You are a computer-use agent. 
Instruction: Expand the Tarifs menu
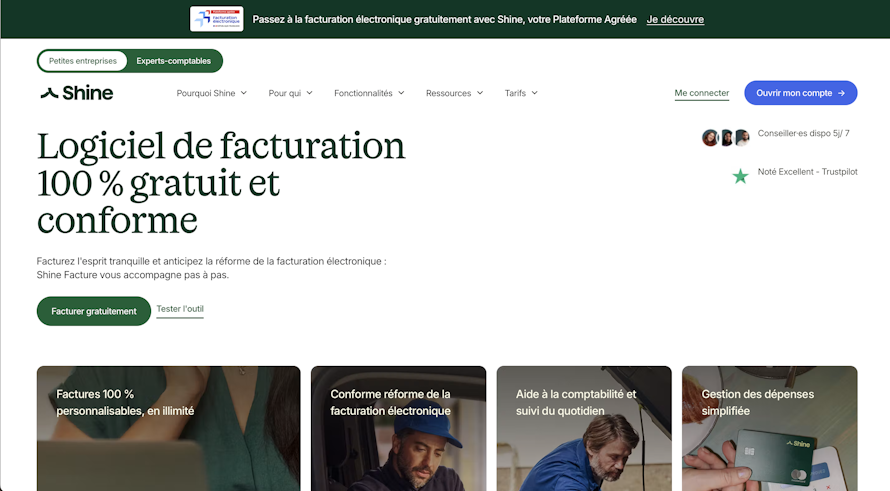521,93
